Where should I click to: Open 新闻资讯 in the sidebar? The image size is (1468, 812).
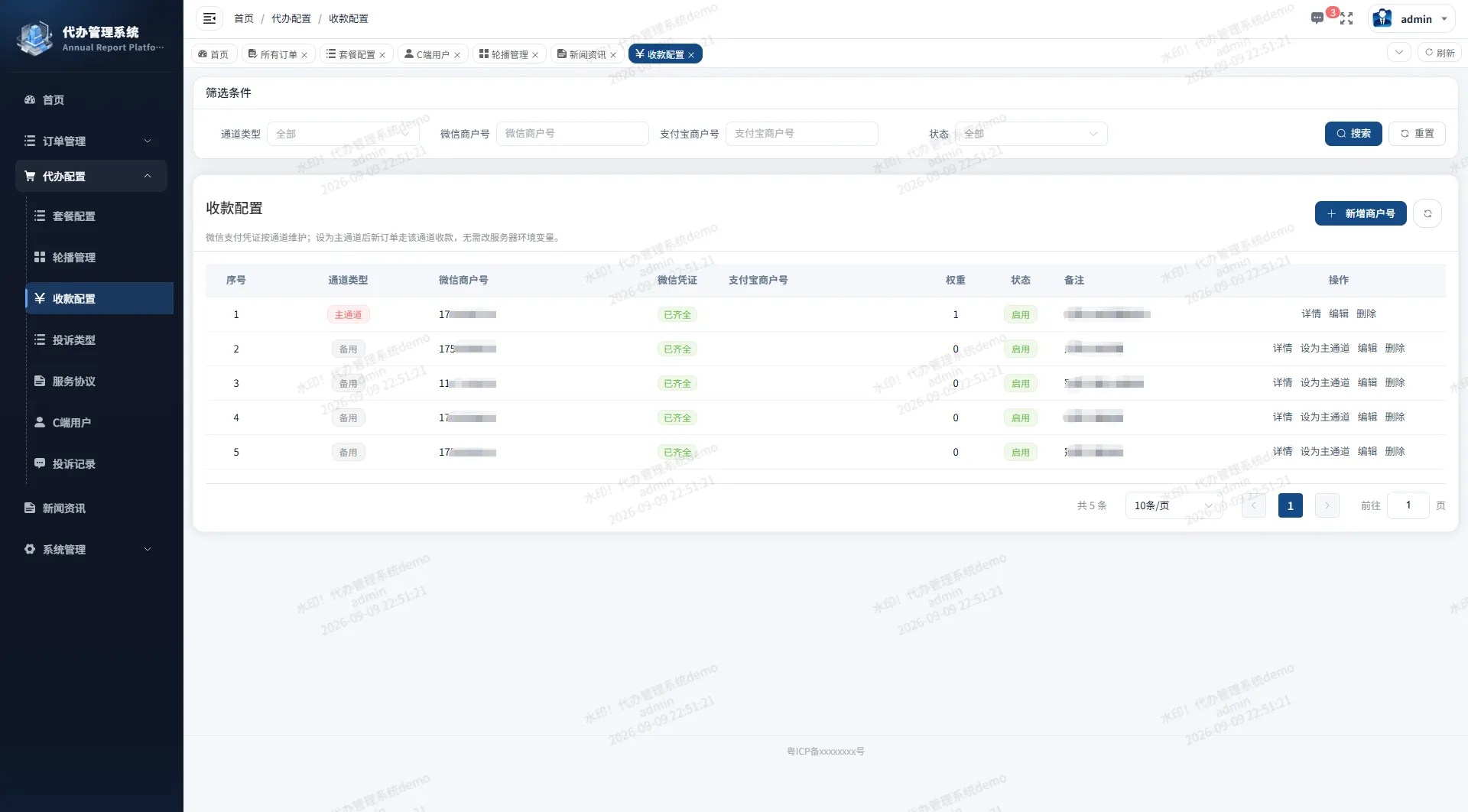tap(92, 508)
